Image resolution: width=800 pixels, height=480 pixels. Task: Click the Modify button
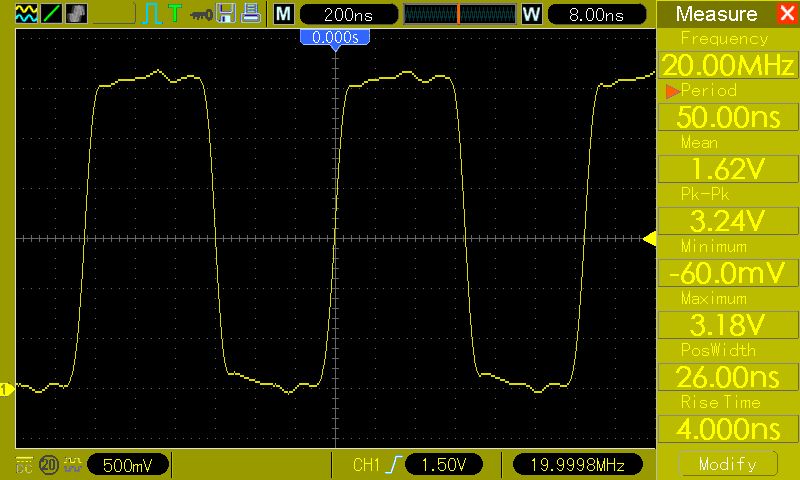pyautogui.click(x=728, y=464)
